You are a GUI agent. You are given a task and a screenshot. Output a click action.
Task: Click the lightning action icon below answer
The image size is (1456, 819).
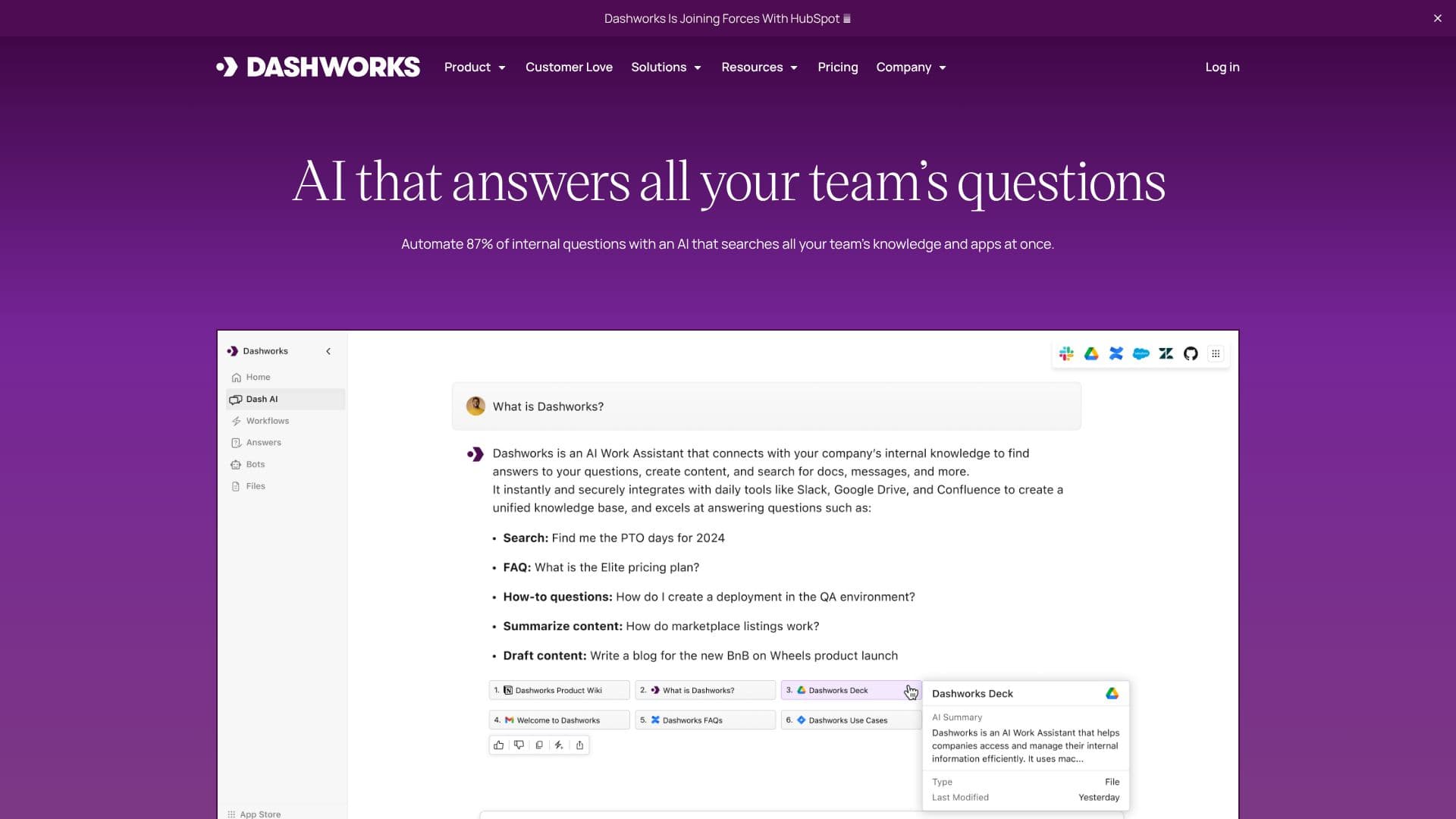559,745
